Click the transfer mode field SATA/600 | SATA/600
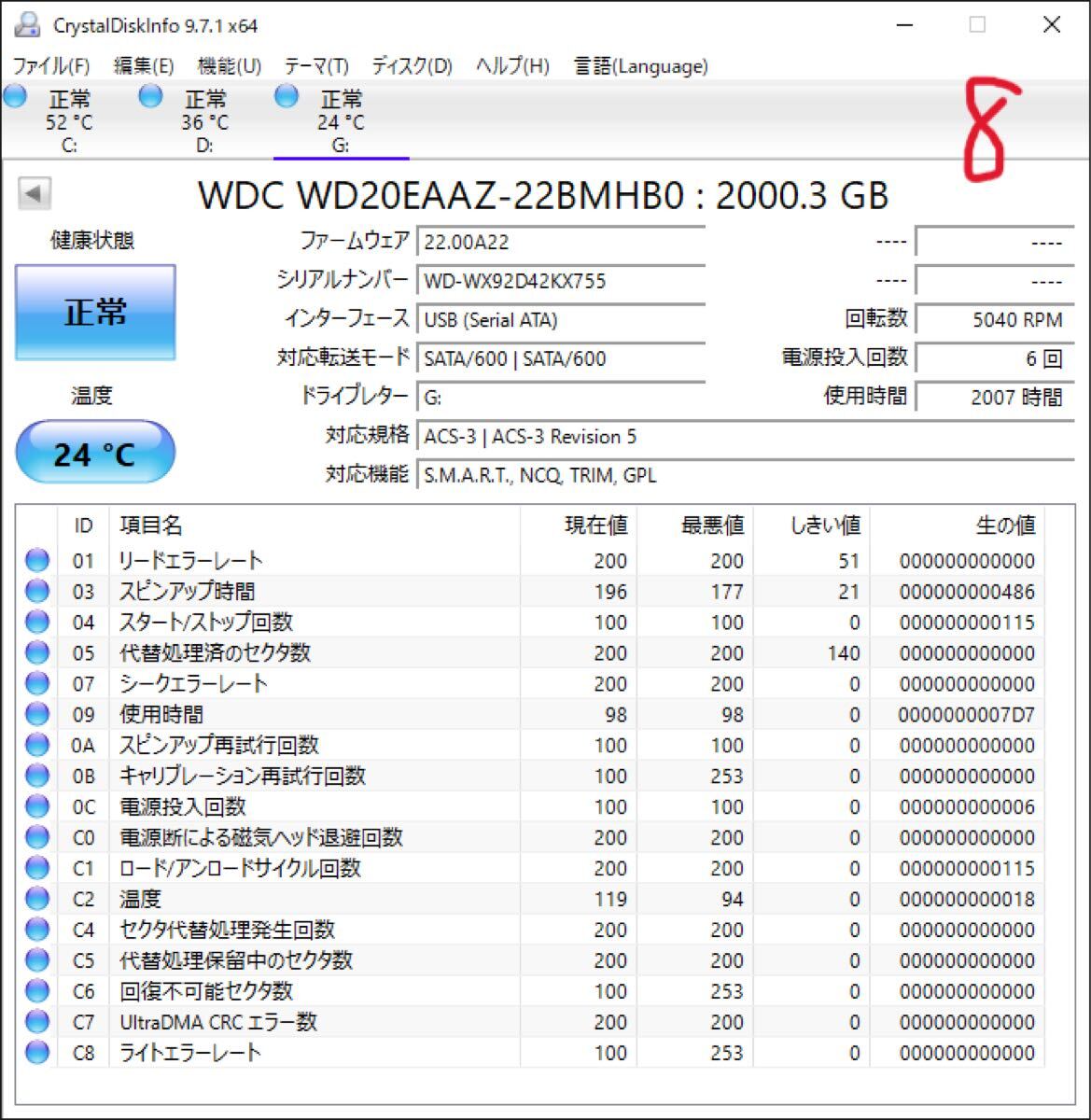The image size is (1091, 1120). pyautogui.click(x=560, y=358)
